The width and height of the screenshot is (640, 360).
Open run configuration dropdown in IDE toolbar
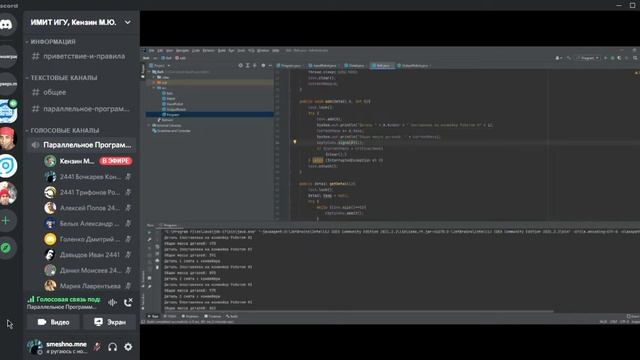[588, 58]
